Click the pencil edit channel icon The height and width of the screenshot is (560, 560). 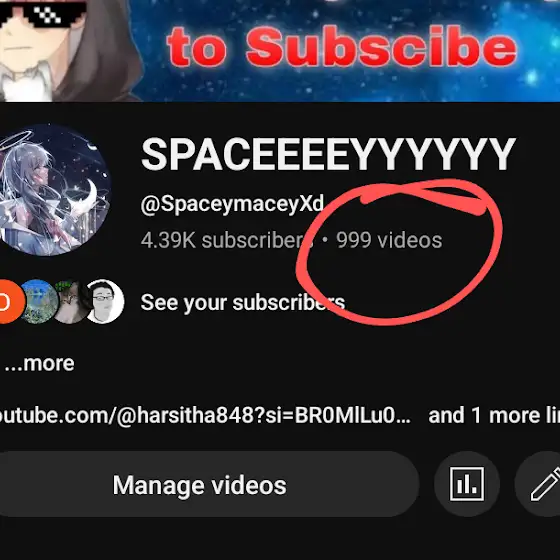pos(539,484)
